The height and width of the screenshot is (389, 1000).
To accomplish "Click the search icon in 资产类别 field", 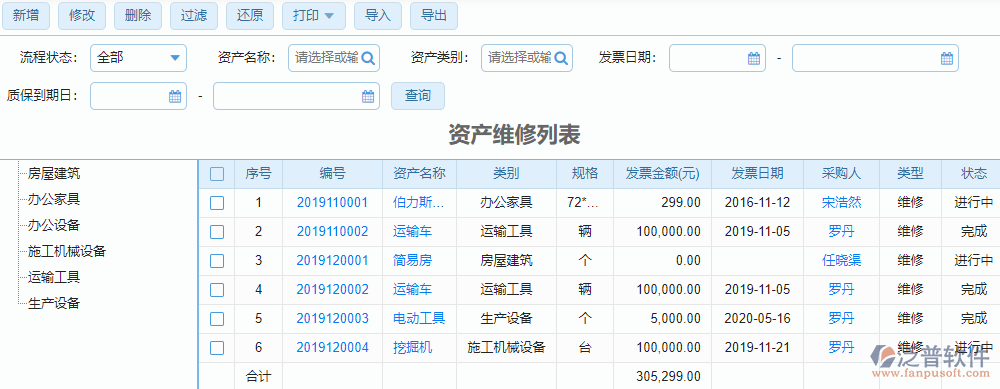I will point(561,58).
